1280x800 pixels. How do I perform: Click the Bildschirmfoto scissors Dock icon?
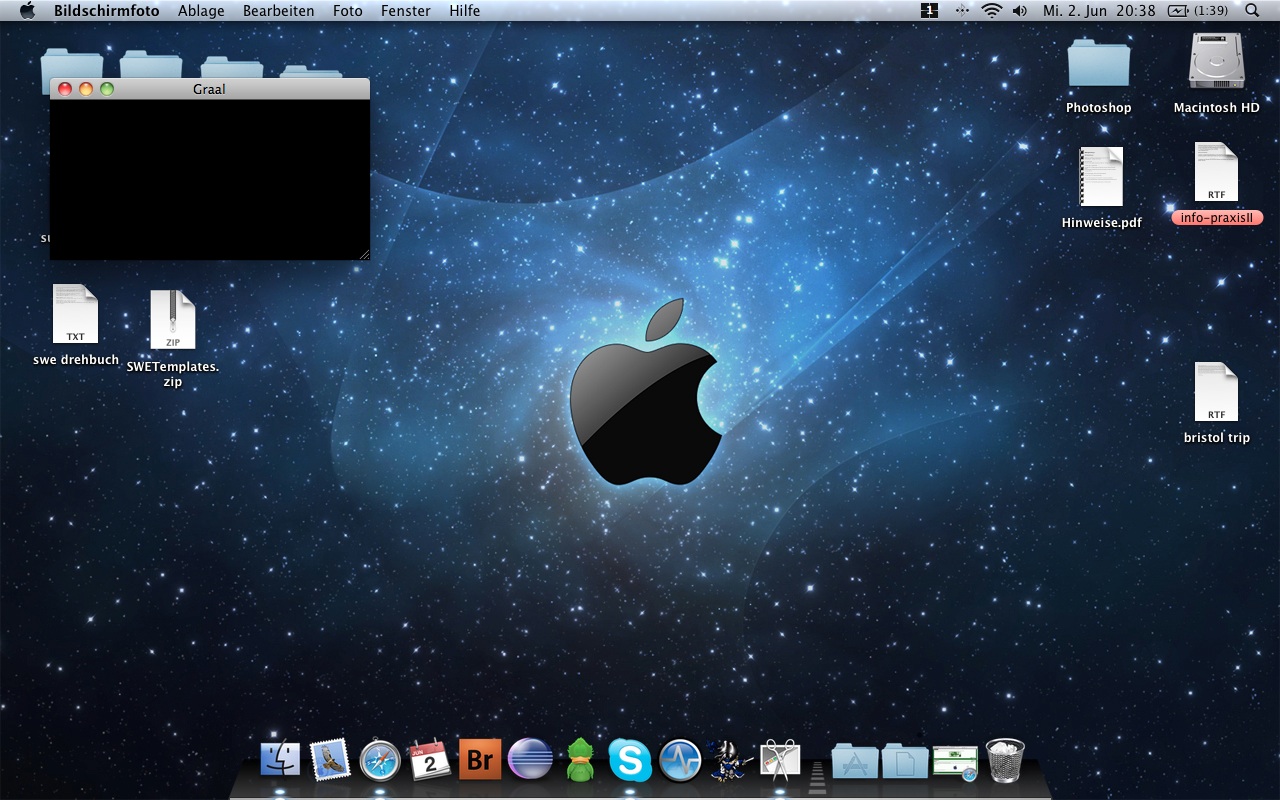(780, 761)
